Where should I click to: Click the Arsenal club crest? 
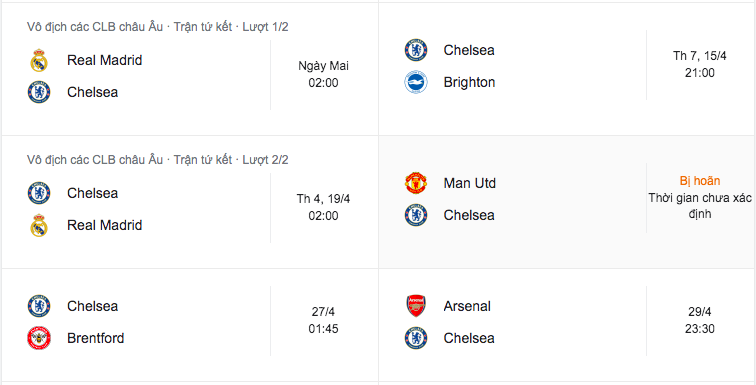click(416, 306)
